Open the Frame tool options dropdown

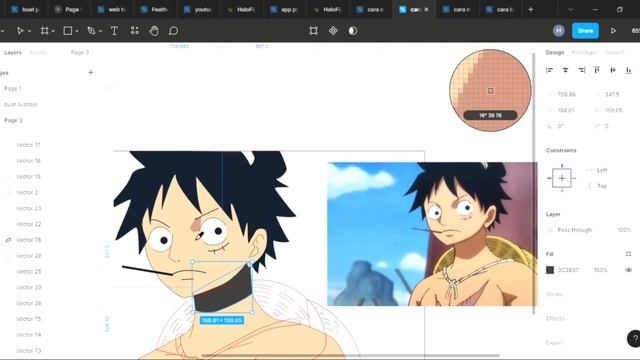pyautogui.click(x=53, y=31)
